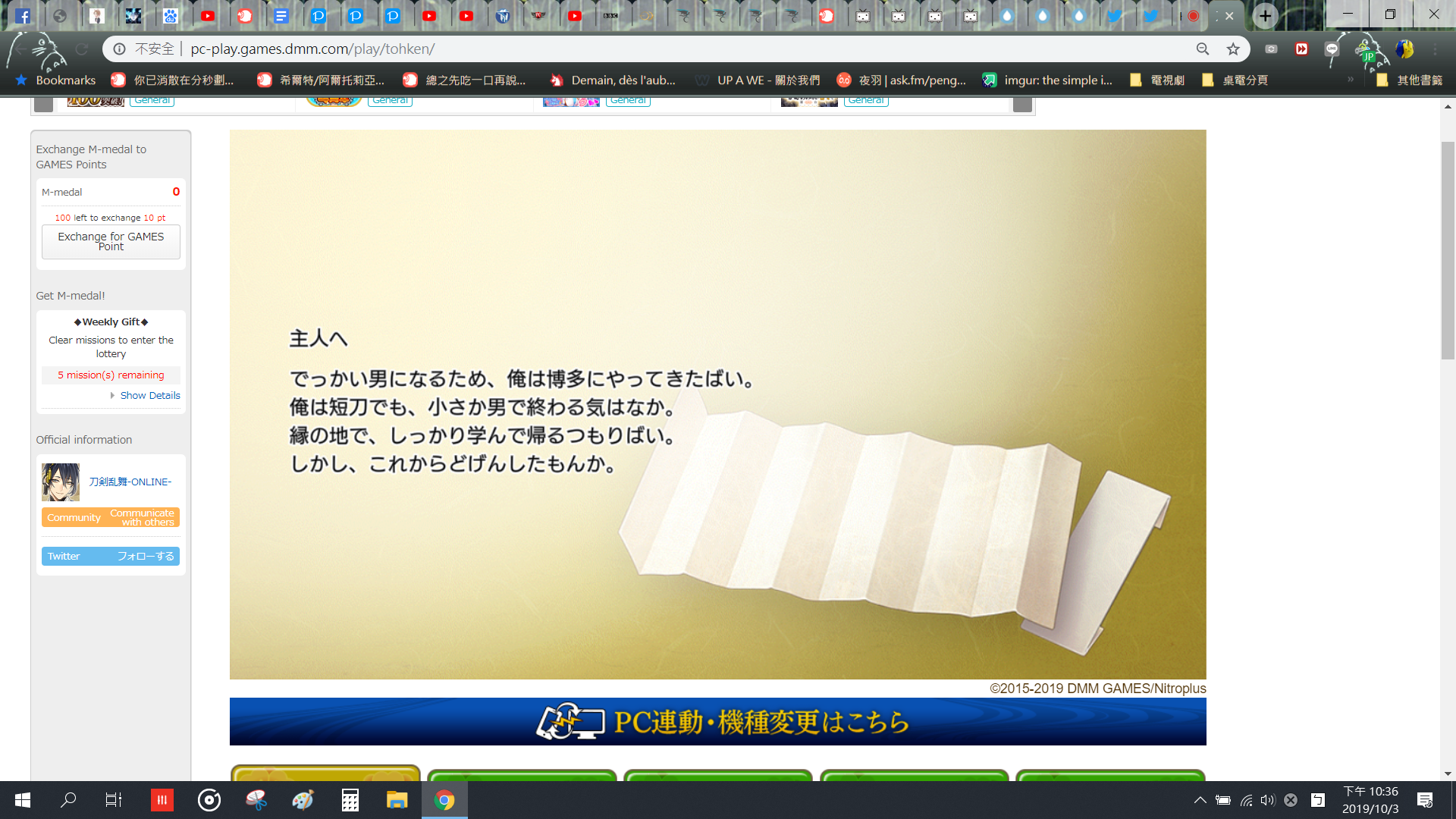This screenshot has width=1456, height=819.
Task: Close the active Touken Ranbu tab
Action: coord(1229,16)
